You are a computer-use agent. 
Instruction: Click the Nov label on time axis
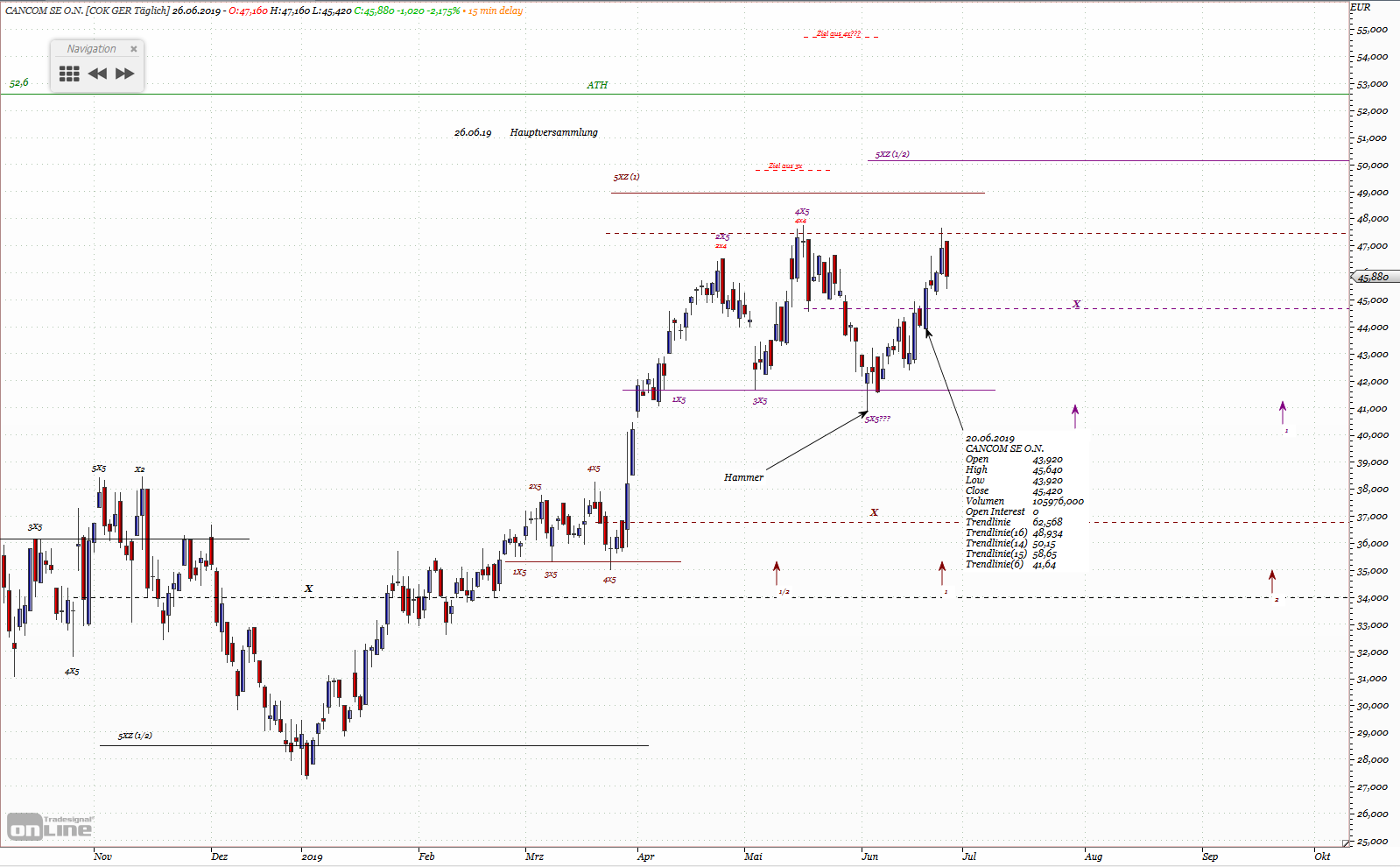coord(102,856)
